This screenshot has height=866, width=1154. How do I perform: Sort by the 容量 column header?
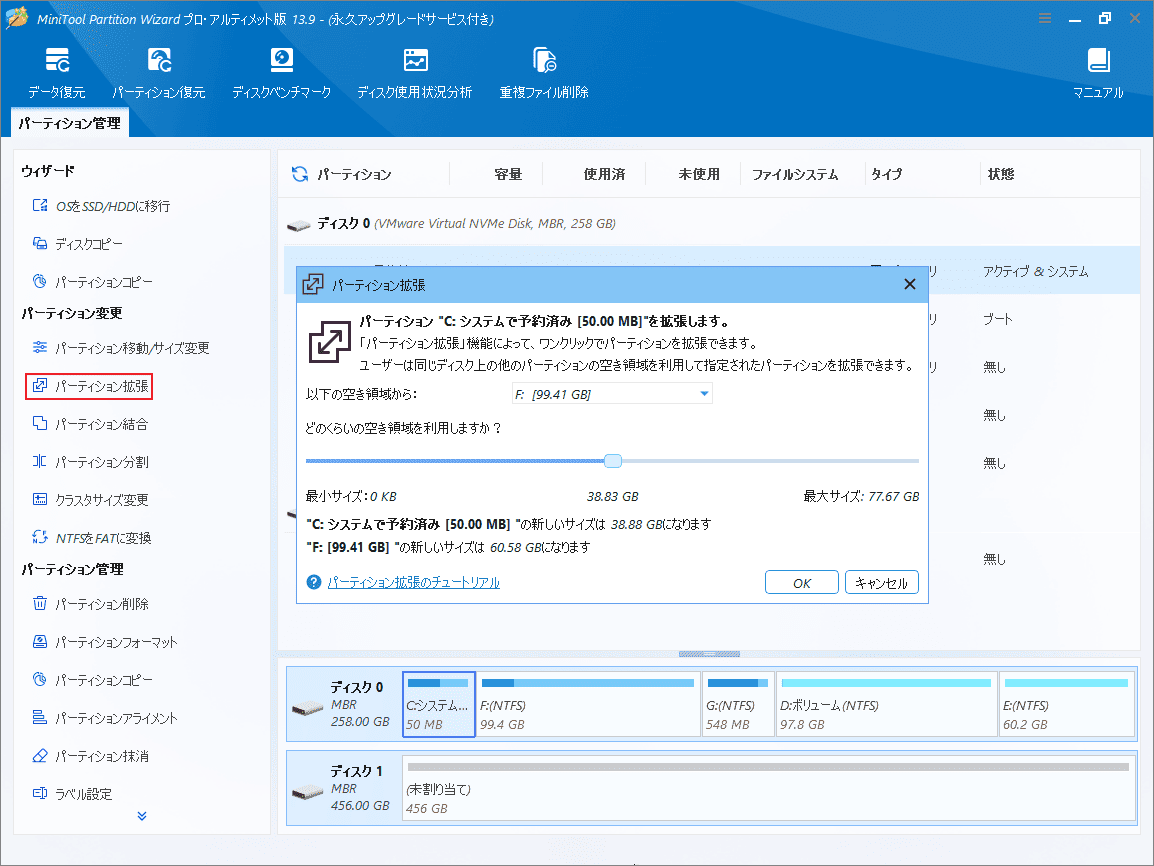click(x=508, y=174)
